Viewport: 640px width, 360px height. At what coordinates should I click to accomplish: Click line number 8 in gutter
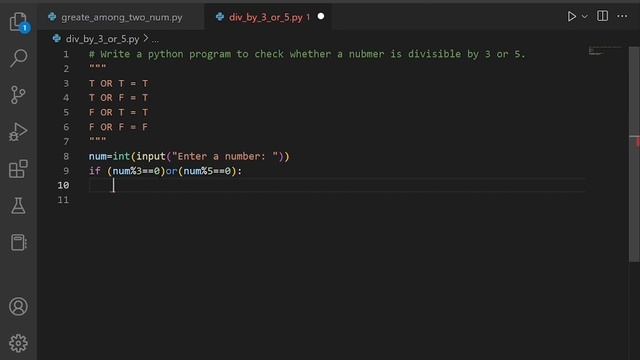[x=66, y=156]
